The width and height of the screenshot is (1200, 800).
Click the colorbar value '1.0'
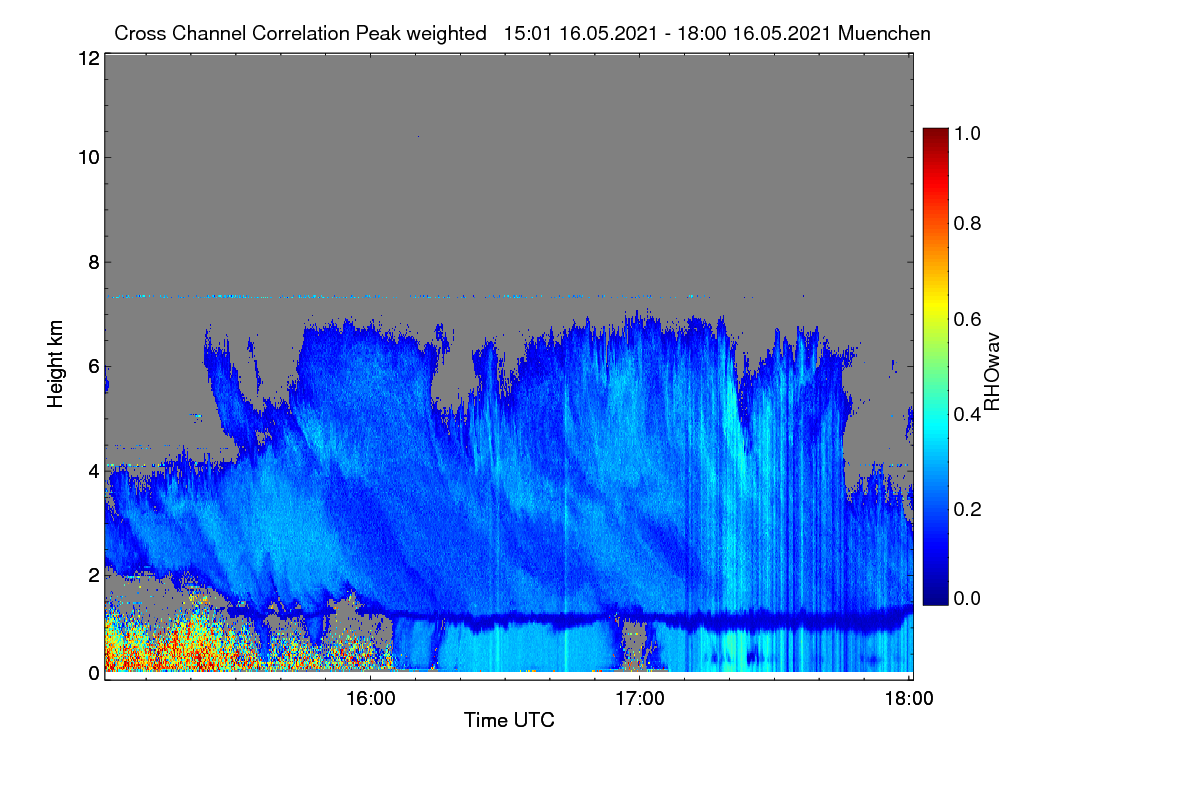[966, 132]
